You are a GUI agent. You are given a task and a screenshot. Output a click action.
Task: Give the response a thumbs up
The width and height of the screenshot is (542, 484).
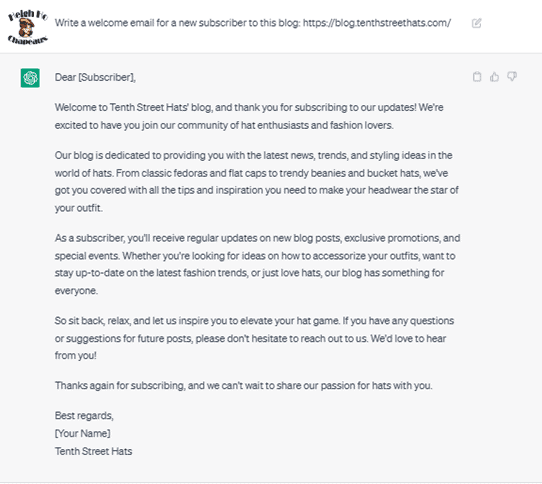494,76
